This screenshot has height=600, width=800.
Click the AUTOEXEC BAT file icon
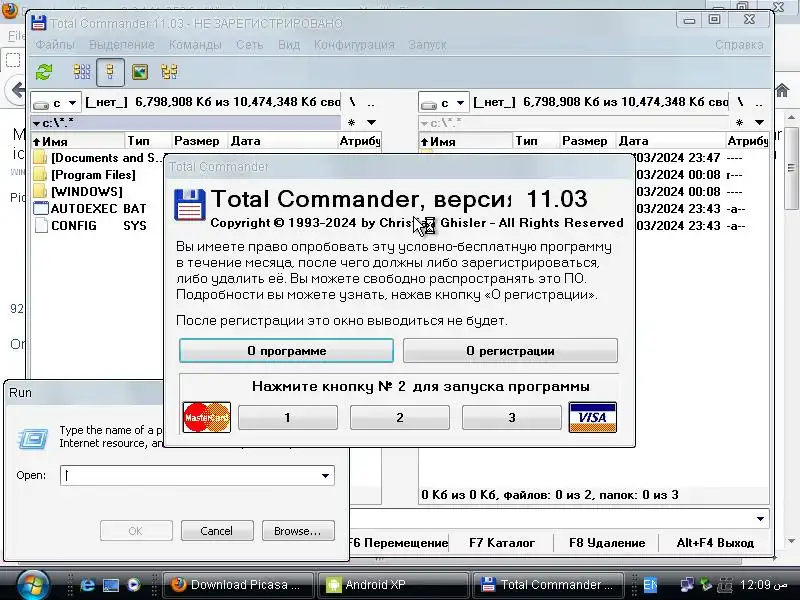pyautogui.click(x=40, y=208)
